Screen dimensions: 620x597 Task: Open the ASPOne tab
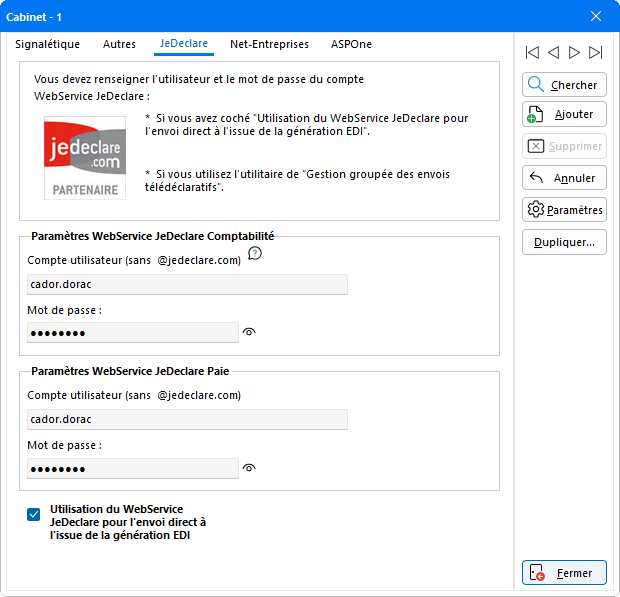point(352,44)
